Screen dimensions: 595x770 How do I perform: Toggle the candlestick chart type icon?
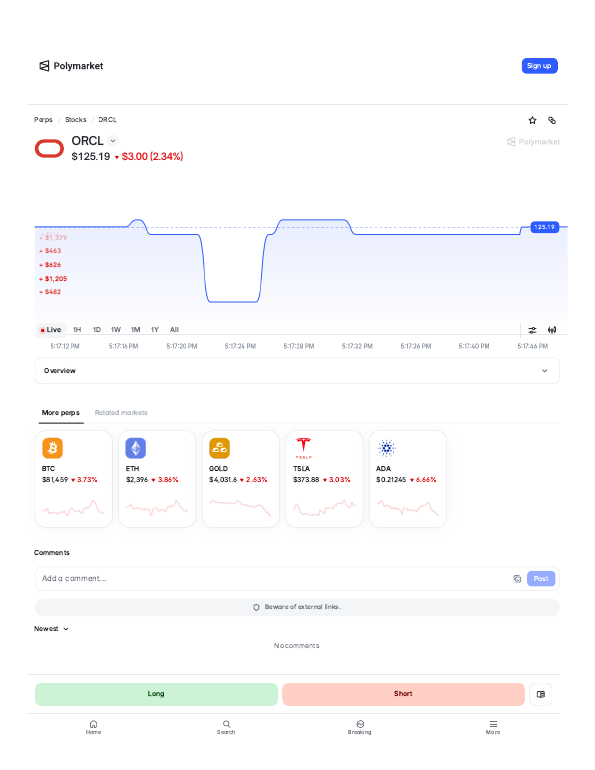click(552, 330)
